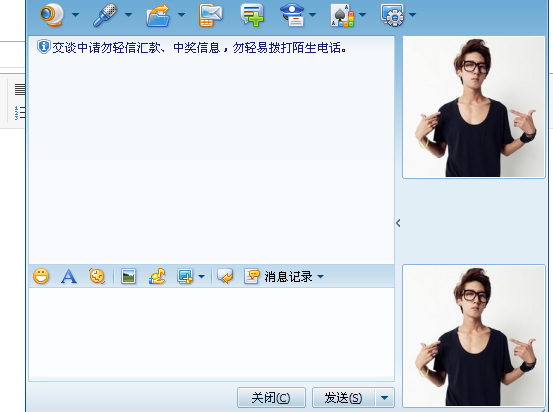This screenshot has width=553, height=412.
Task: Click the send file folder icon
Action: coord(158,15)
